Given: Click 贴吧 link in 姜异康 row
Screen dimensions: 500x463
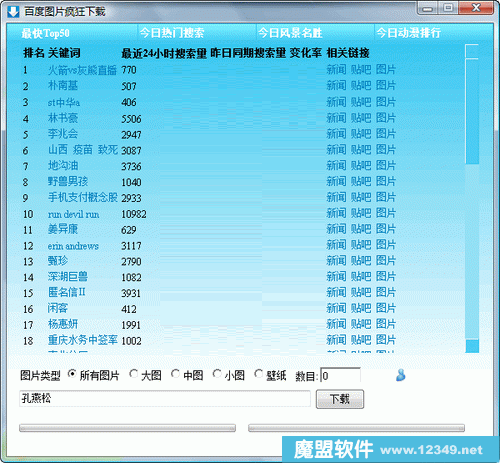Looking at the screenshot, I should (x=361, y=229).
